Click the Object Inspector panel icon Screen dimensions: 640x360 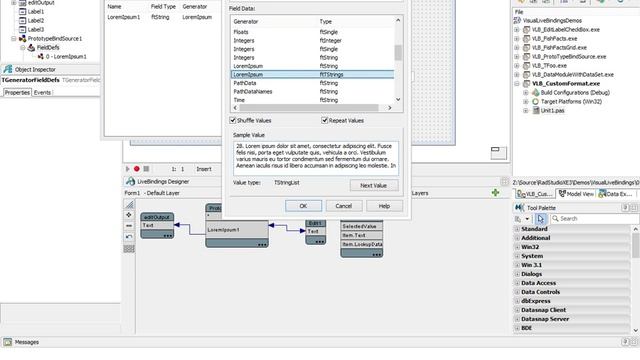7,69
